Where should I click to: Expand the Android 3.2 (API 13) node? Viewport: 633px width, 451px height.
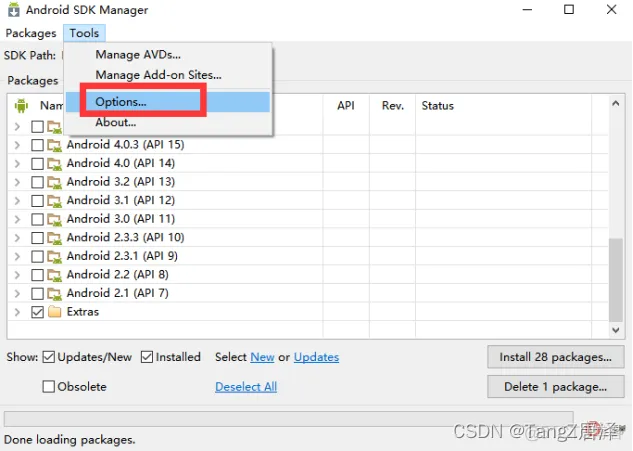17,182
